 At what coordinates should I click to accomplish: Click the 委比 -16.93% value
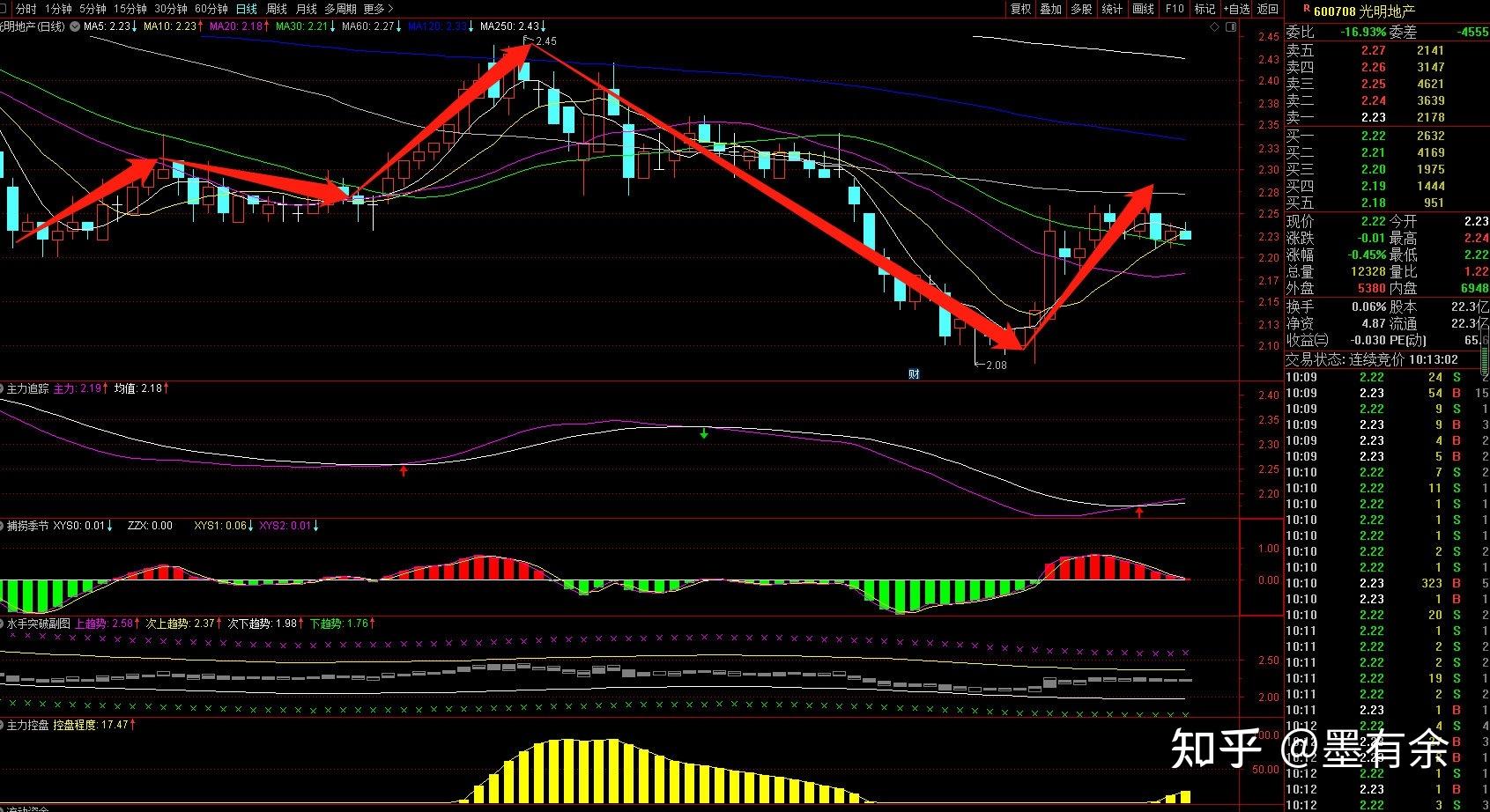coord(1362,32)
